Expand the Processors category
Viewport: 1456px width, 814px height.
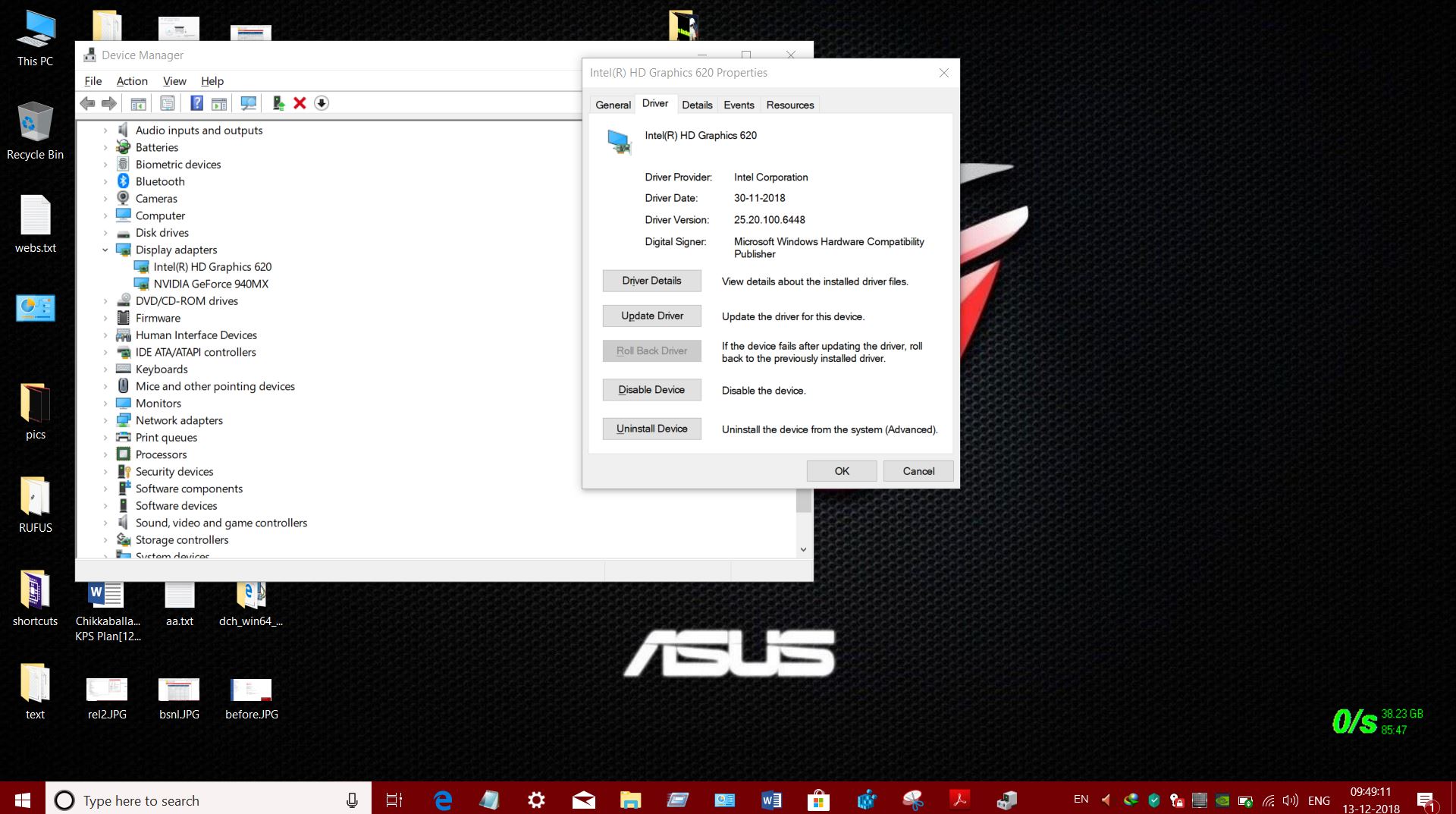(105, 454)
